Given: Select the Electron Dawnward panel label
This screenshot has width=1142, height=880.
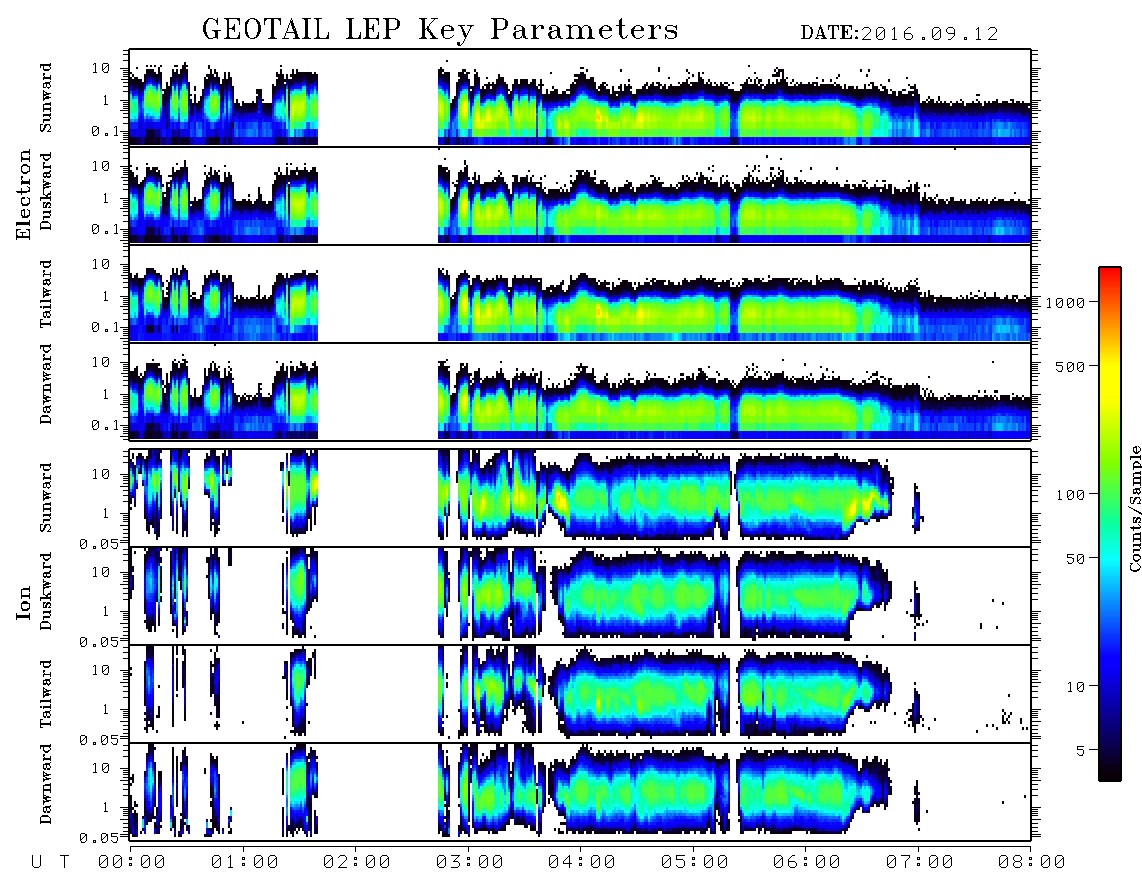Looking at the screenshot, I should [46, 385].
